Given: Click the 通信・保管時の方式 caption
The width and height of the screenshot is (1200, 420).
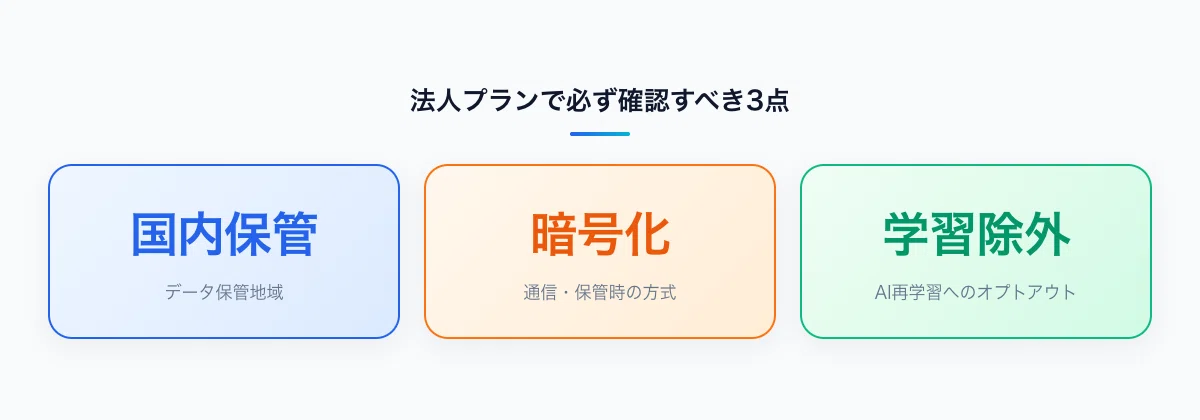Looking at the screenshot, I should click(600, 293).
